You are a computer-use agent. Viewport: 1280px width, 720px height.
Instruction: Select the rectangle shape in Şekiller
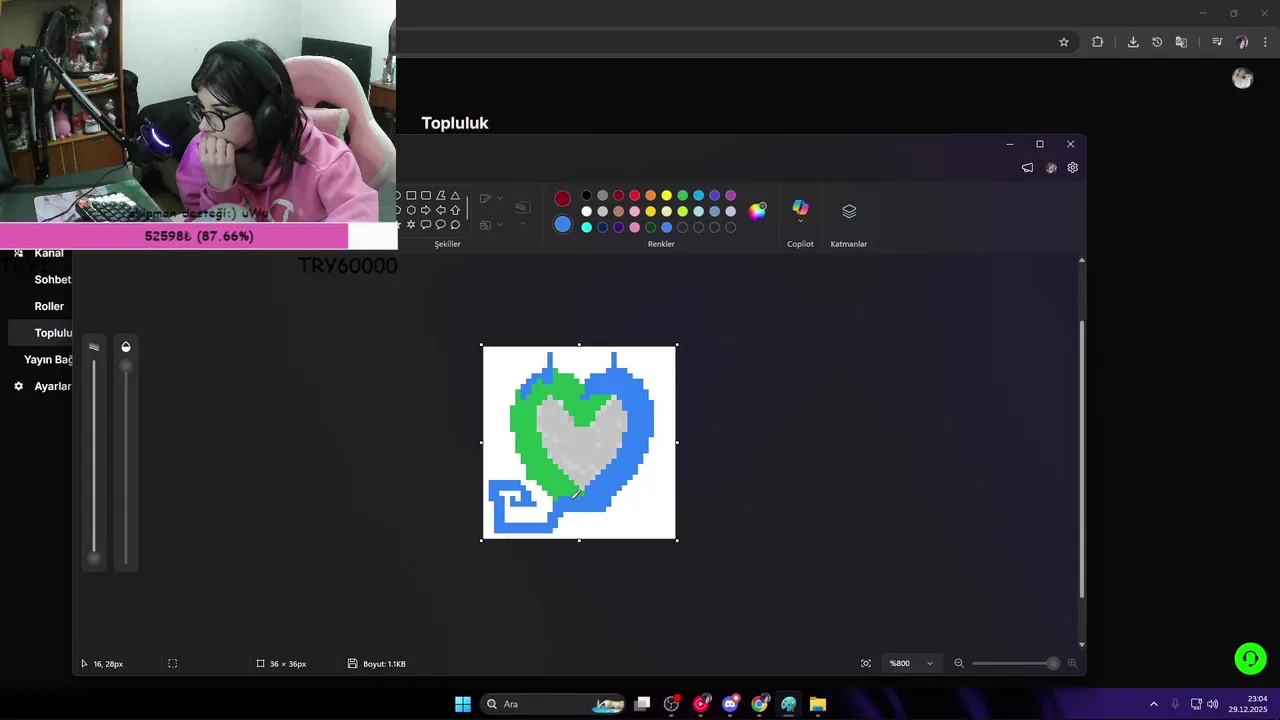[411, 196]
